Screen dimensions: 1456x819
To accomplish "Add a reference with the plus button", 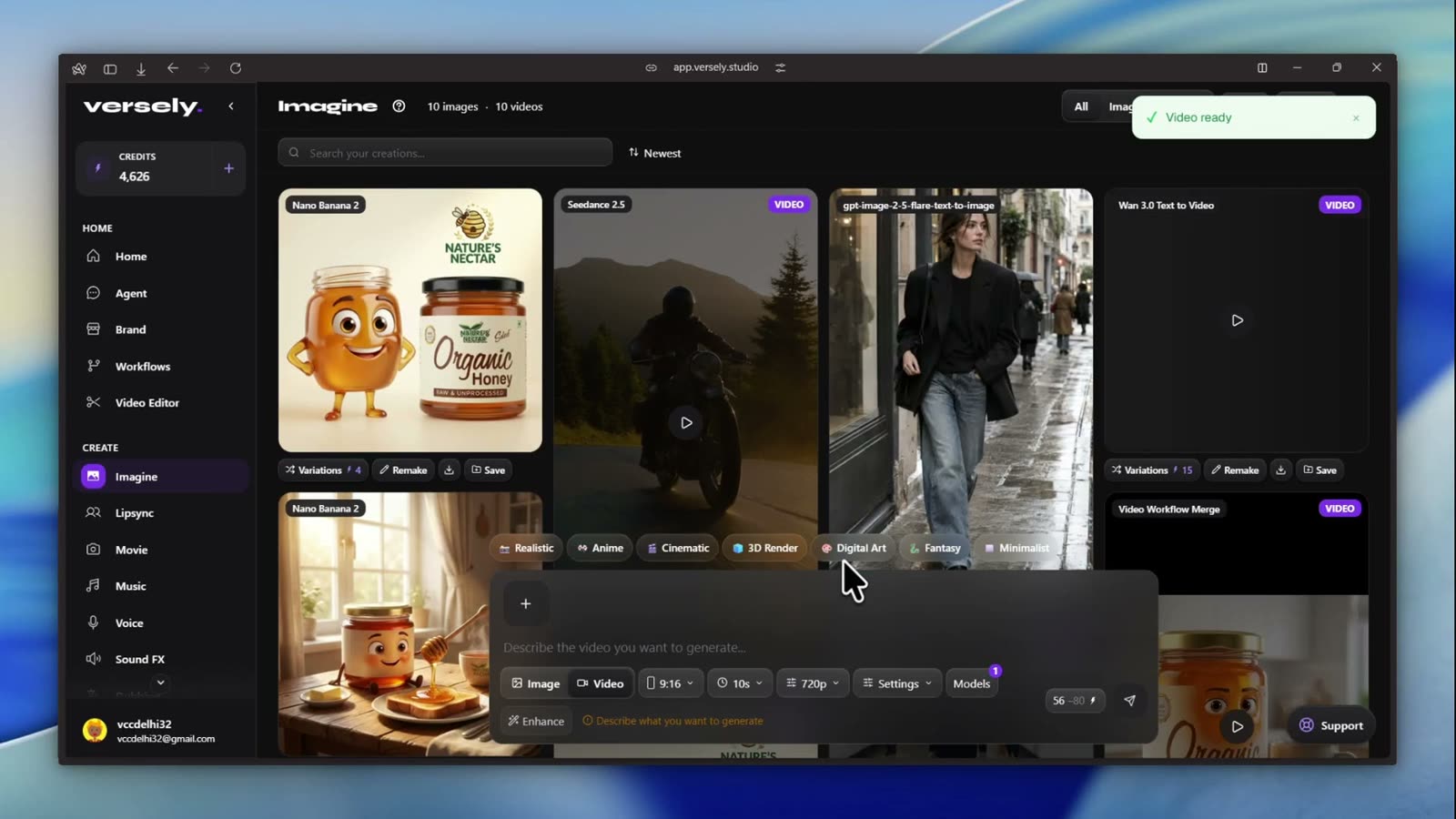I will [525, 603].
